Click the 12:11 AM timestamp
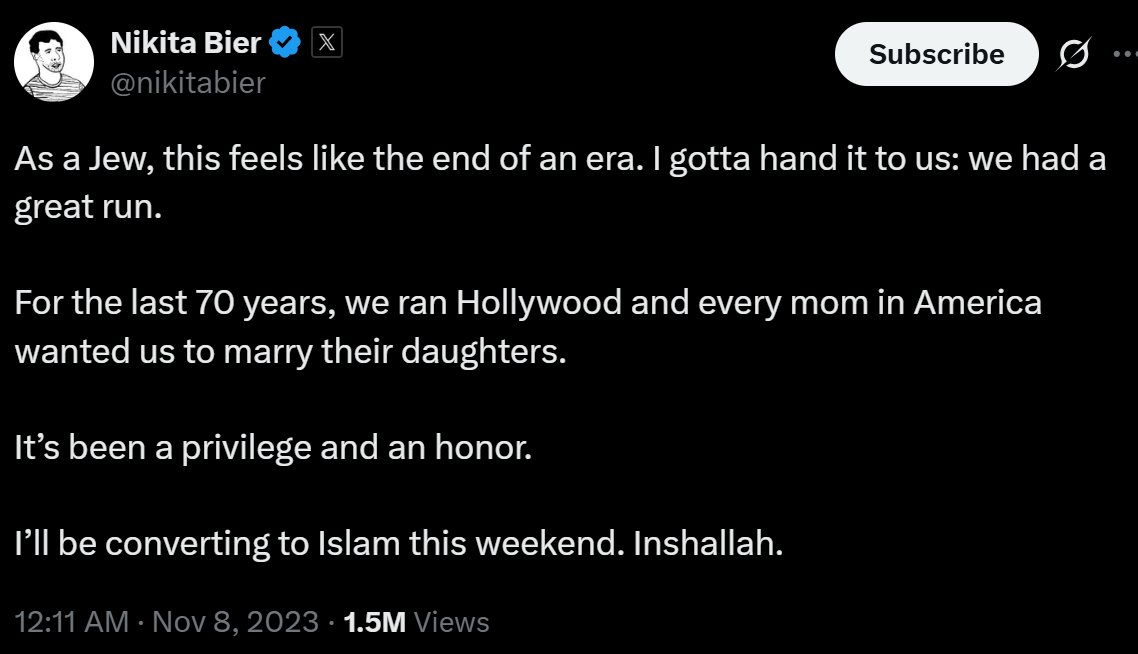The width and height of the screenshot is (1138, 654). (x=71, y=622)
